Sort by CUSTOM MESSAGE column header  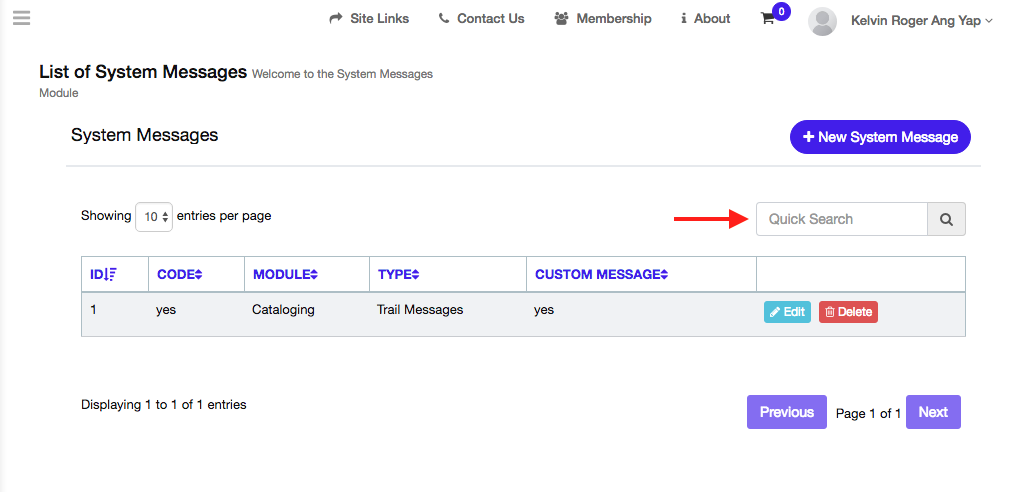601,274
